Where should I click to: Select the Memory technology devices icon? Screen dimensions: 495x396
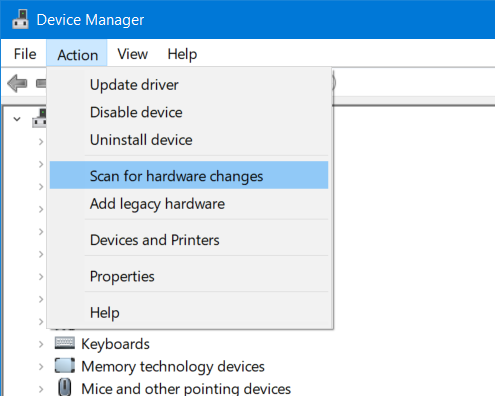coord(65,366)
